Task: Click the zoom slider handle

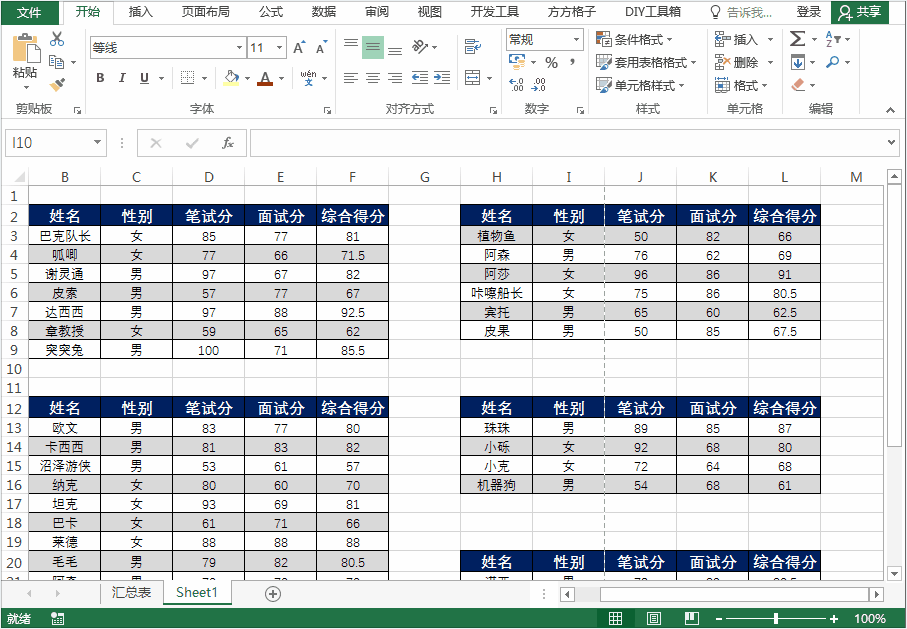Action: (776, 619)
